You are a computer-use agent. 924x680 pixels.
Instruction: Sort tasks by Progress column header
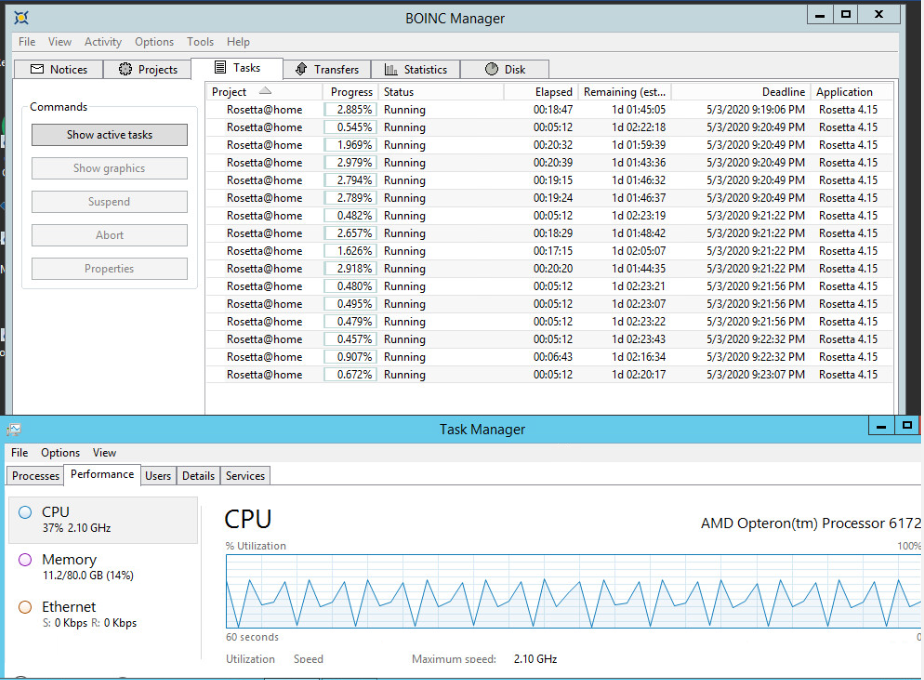tap(351, 92)
